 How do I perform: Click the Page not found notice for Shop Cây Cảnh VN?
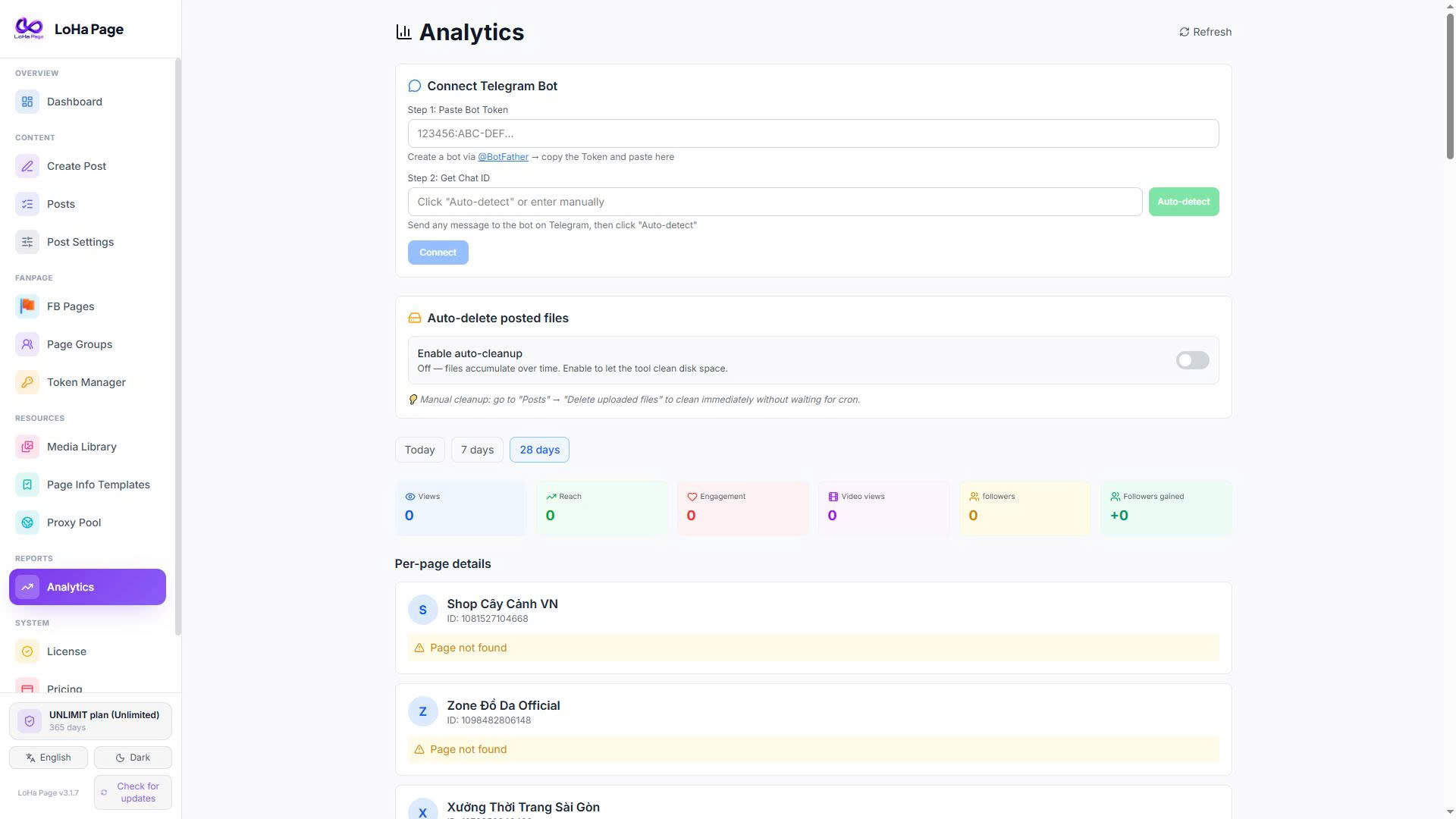point(813,648)
